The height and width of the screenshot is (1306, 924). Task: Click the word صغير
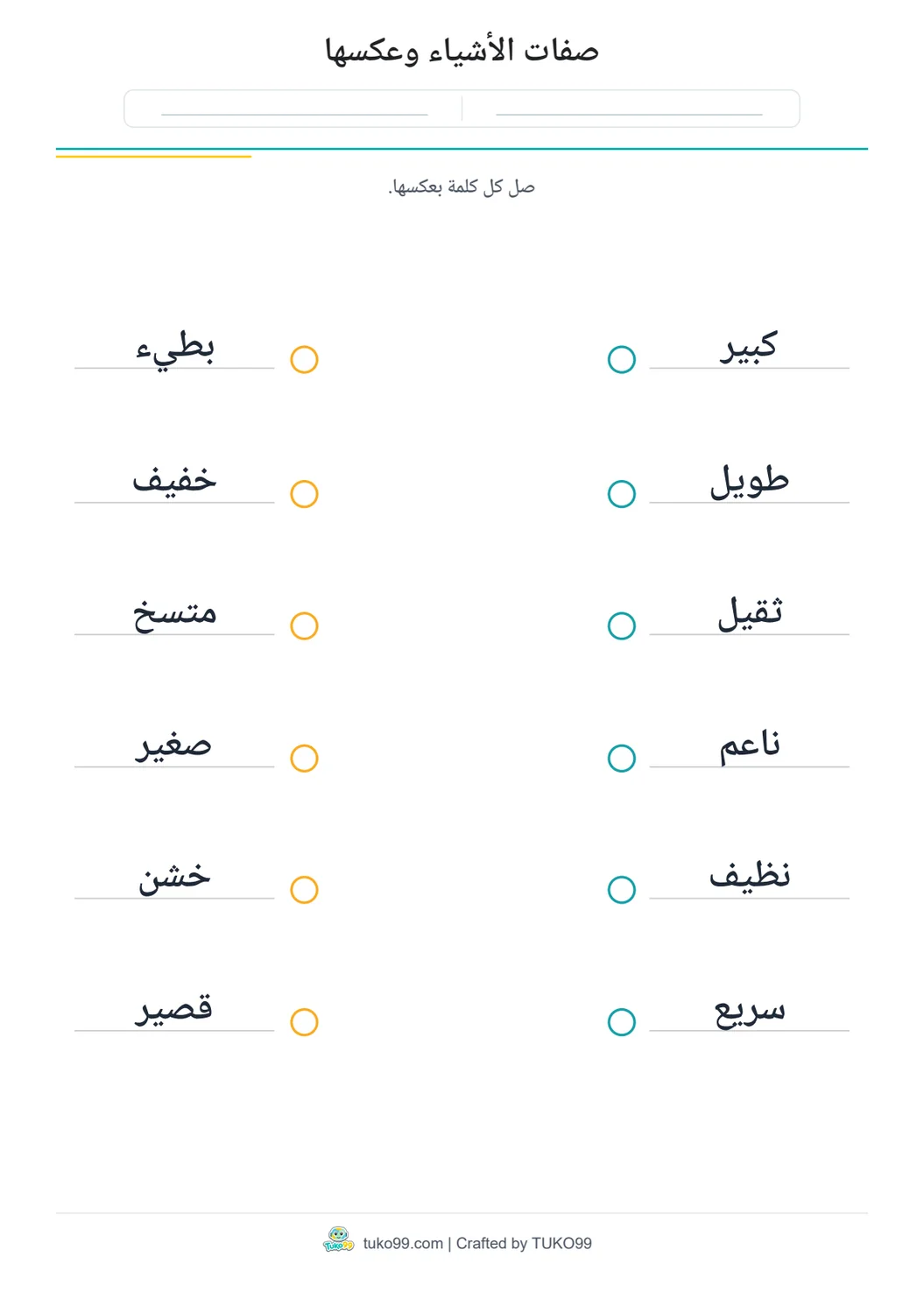click(173, 745)
